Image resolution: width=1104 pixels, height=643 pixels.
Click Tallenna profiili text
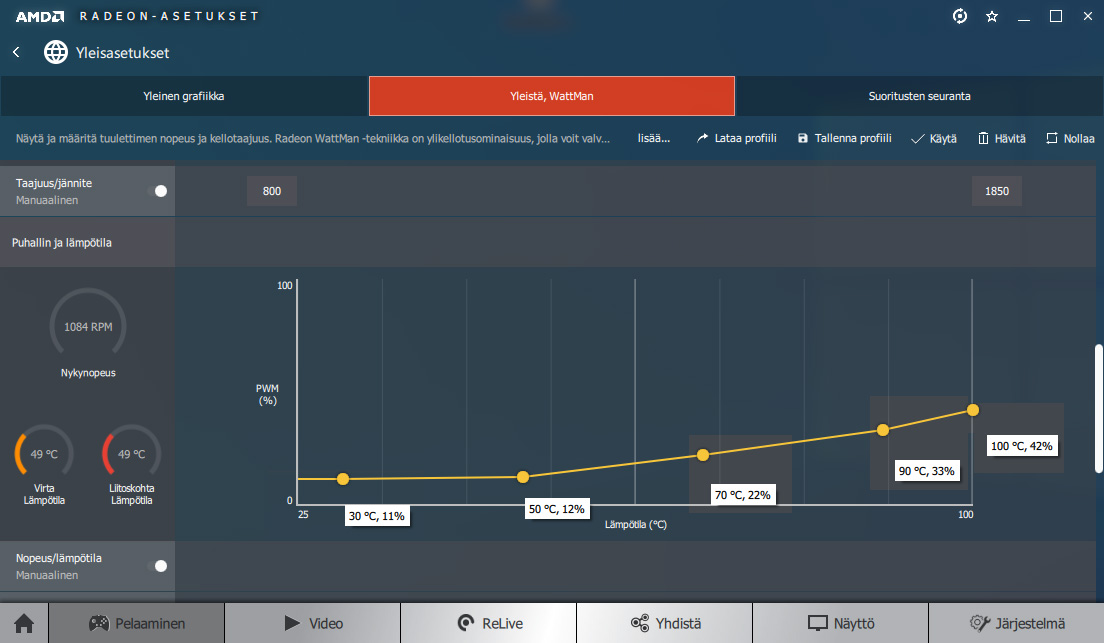pyautogui.click(x=853, y=138)
